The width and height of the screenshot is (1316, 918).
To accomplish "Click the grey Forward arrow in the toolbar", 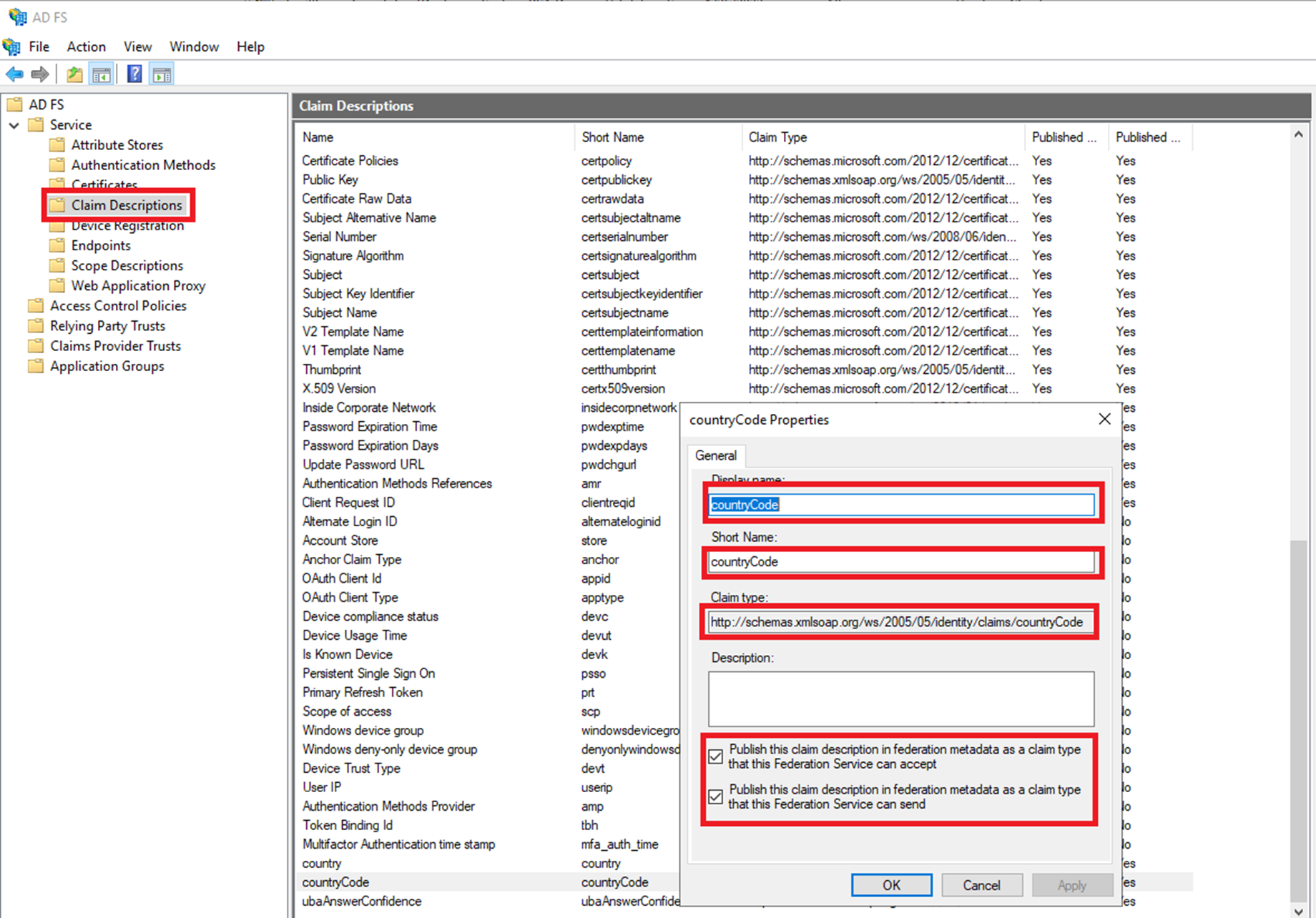I will pos(41,74).
